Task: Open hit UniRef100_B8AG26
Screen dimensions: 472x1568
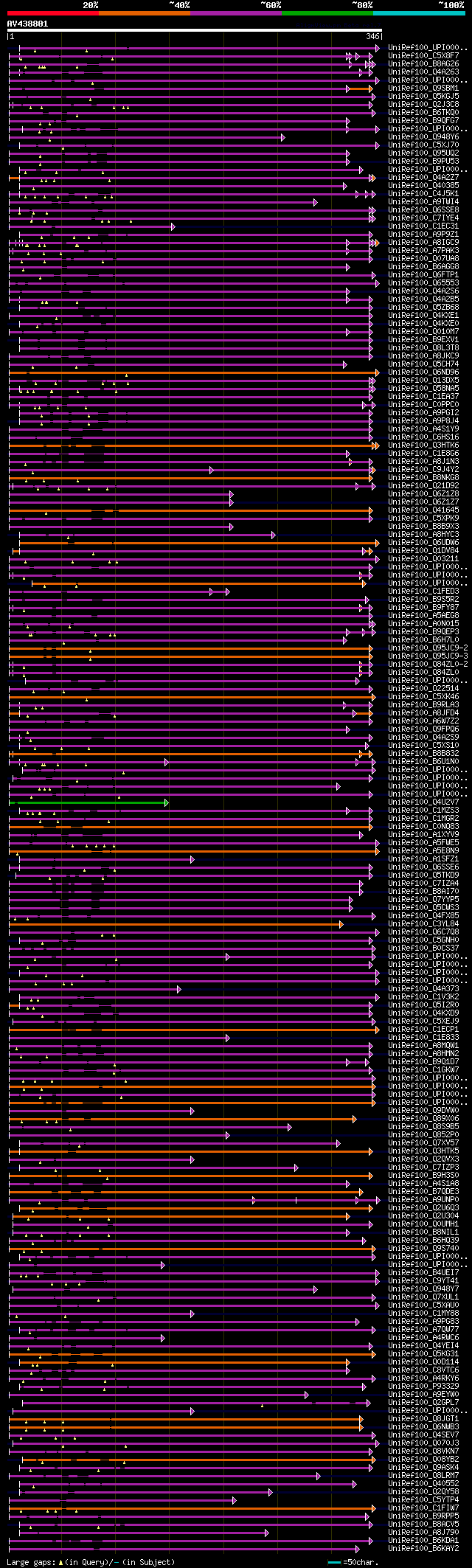Action: pos(423,63)
